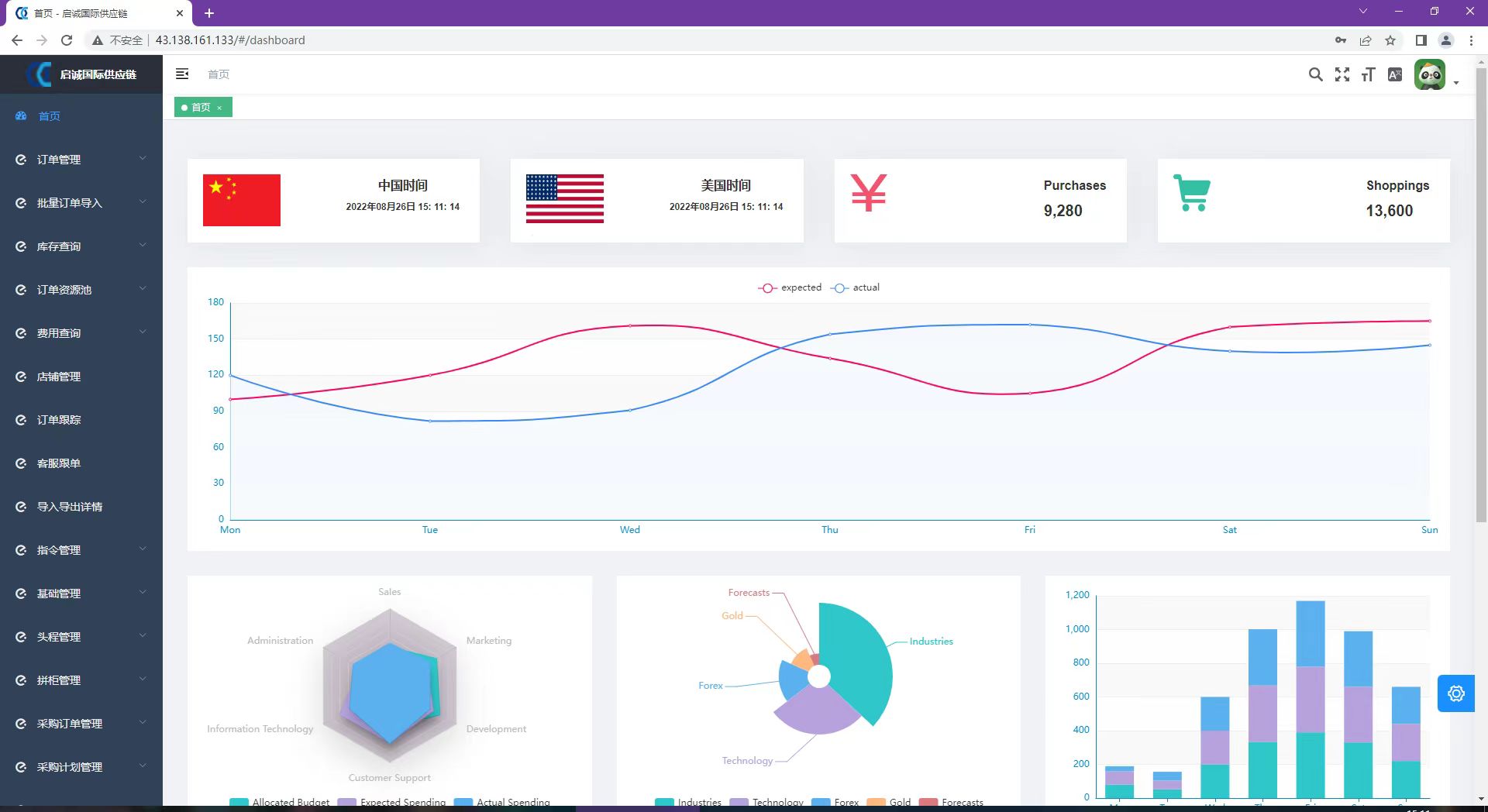Expand the 费用查询 menu chevron

[143, 332]
